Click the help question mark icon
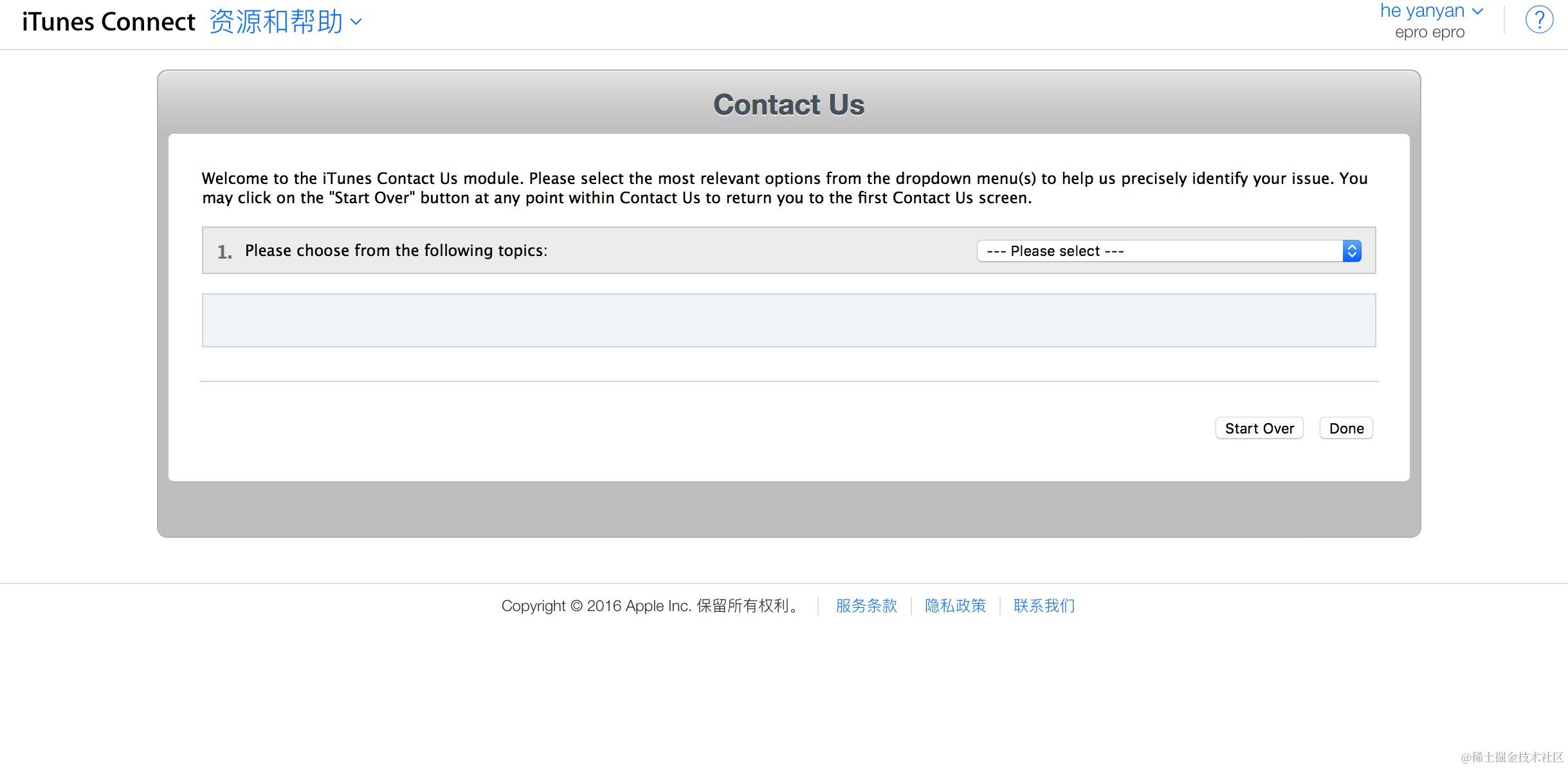This screenshot has width=1568, height=768. pyautogui.click(x=1539, y=20)
